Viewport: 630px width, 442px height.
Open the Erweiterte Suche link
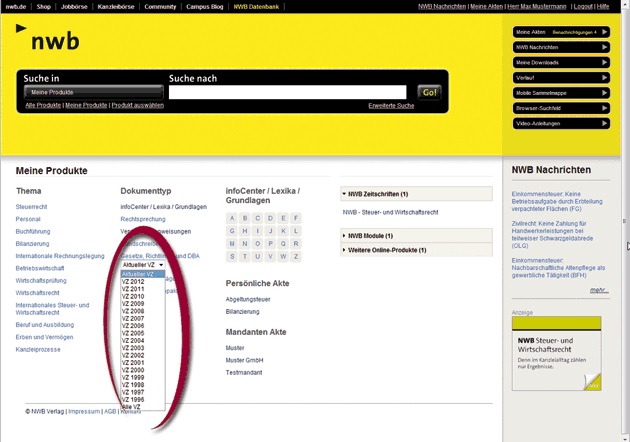(391, 105)
